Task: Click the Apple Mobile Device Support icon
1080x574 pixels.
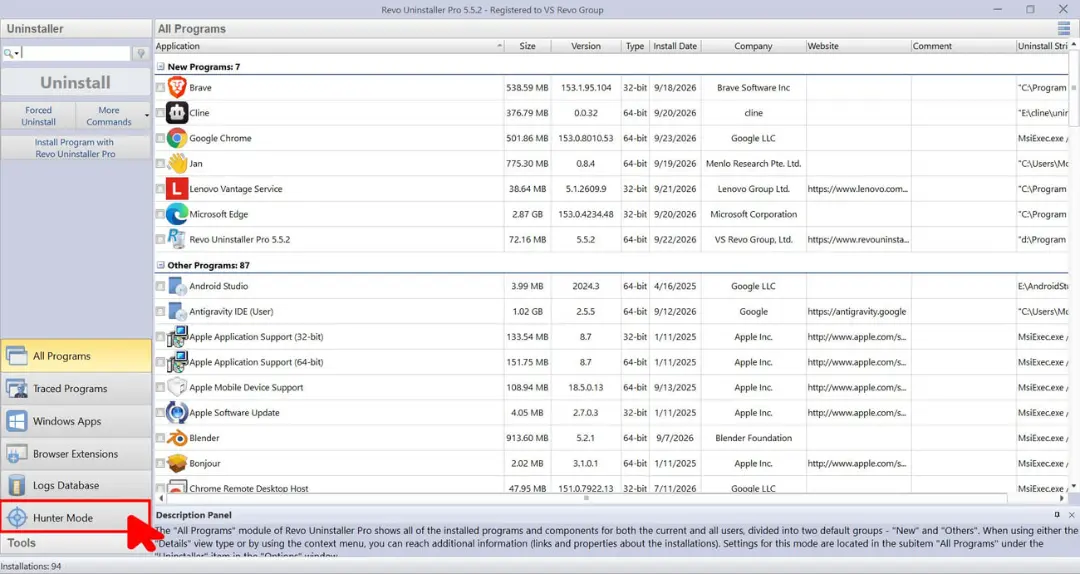Action: coord(177,387)
